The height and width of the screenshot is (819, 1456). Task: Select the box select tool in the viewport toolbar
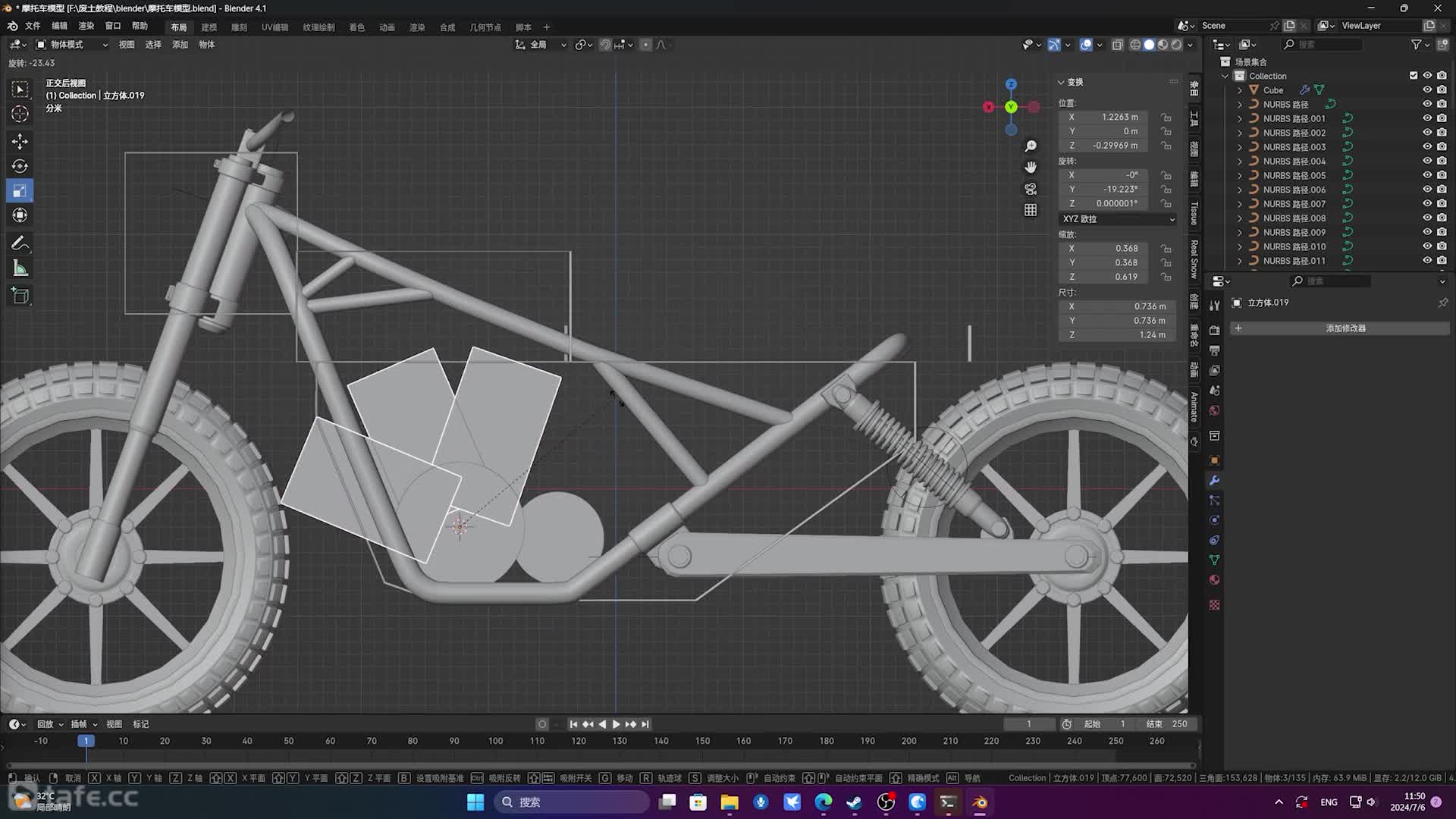(x=20, y=89)
